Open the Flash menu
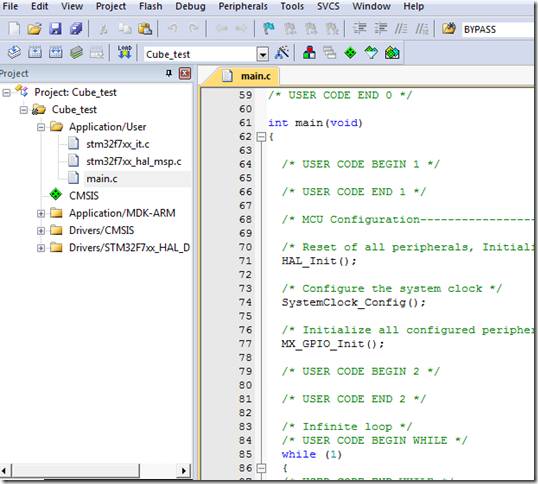This screenshot has width=538, height=484. 151,6
